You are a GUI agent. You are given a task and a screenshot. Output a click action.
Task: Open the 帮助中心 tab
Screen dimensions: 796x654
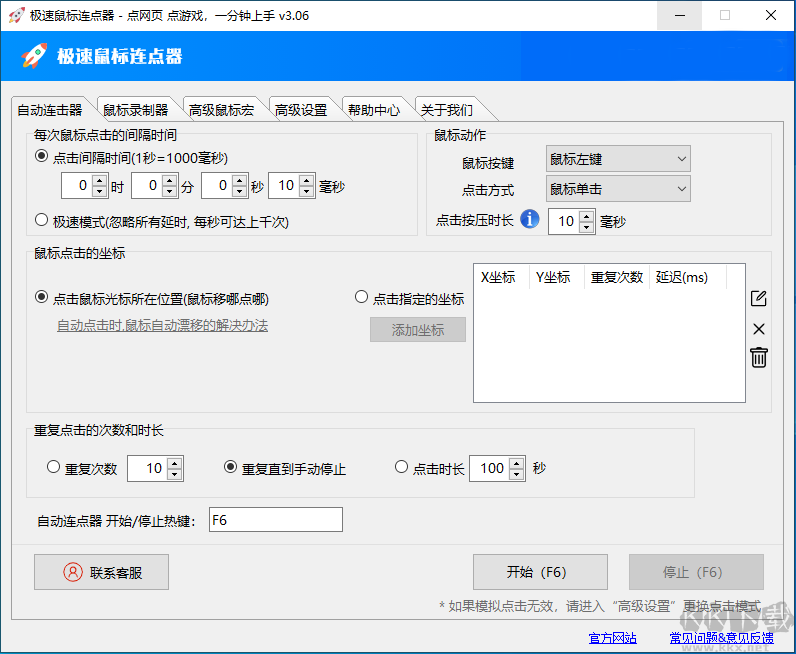click(x=374, y=110)
